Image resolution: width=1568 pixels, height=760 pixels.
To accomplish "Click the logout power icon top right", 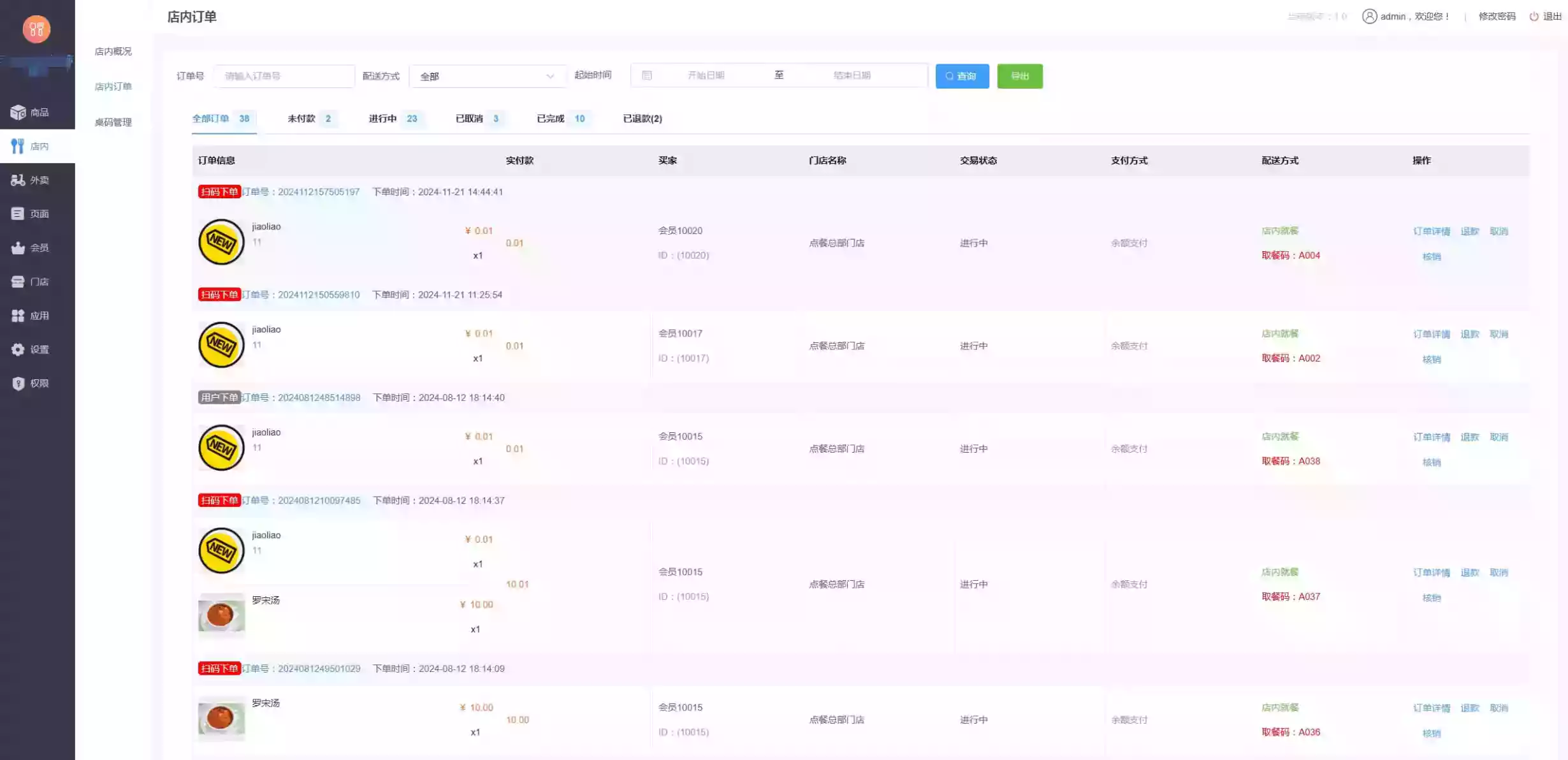I will (1534, 16).
